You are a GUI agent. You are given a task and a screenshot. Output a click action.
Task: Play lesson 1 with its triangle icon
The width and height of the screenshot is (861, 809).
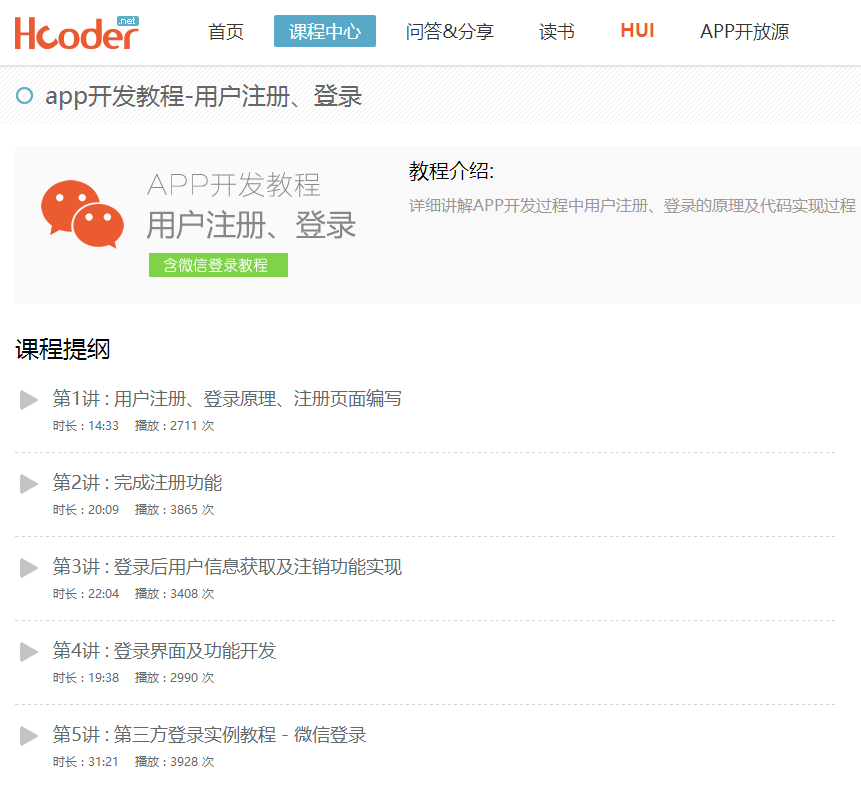pyautogui.click(x=29, y=400)
